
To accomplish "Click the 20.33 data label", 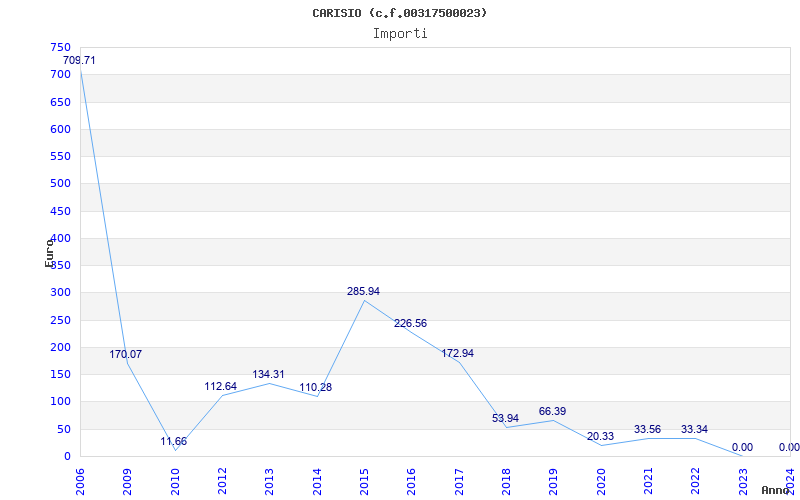I will coord(600,437).
